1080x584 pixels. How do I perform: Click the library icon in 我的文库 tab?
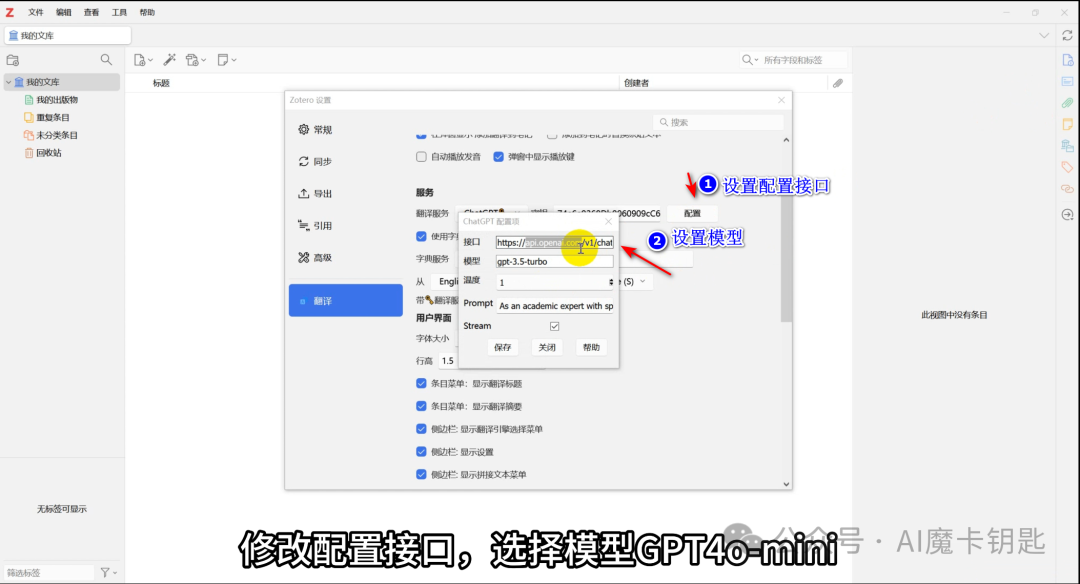coord(14,35)
